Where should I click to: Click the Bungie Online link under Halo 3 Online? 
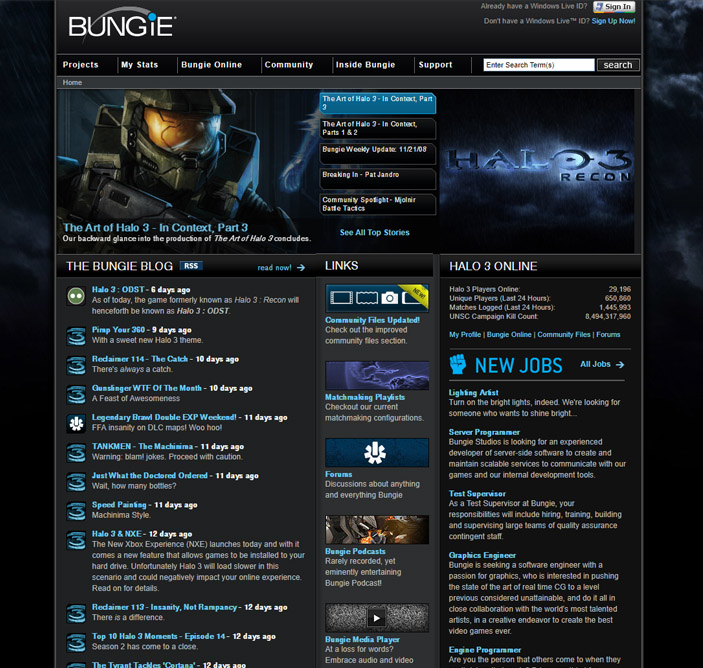[509, 334]
